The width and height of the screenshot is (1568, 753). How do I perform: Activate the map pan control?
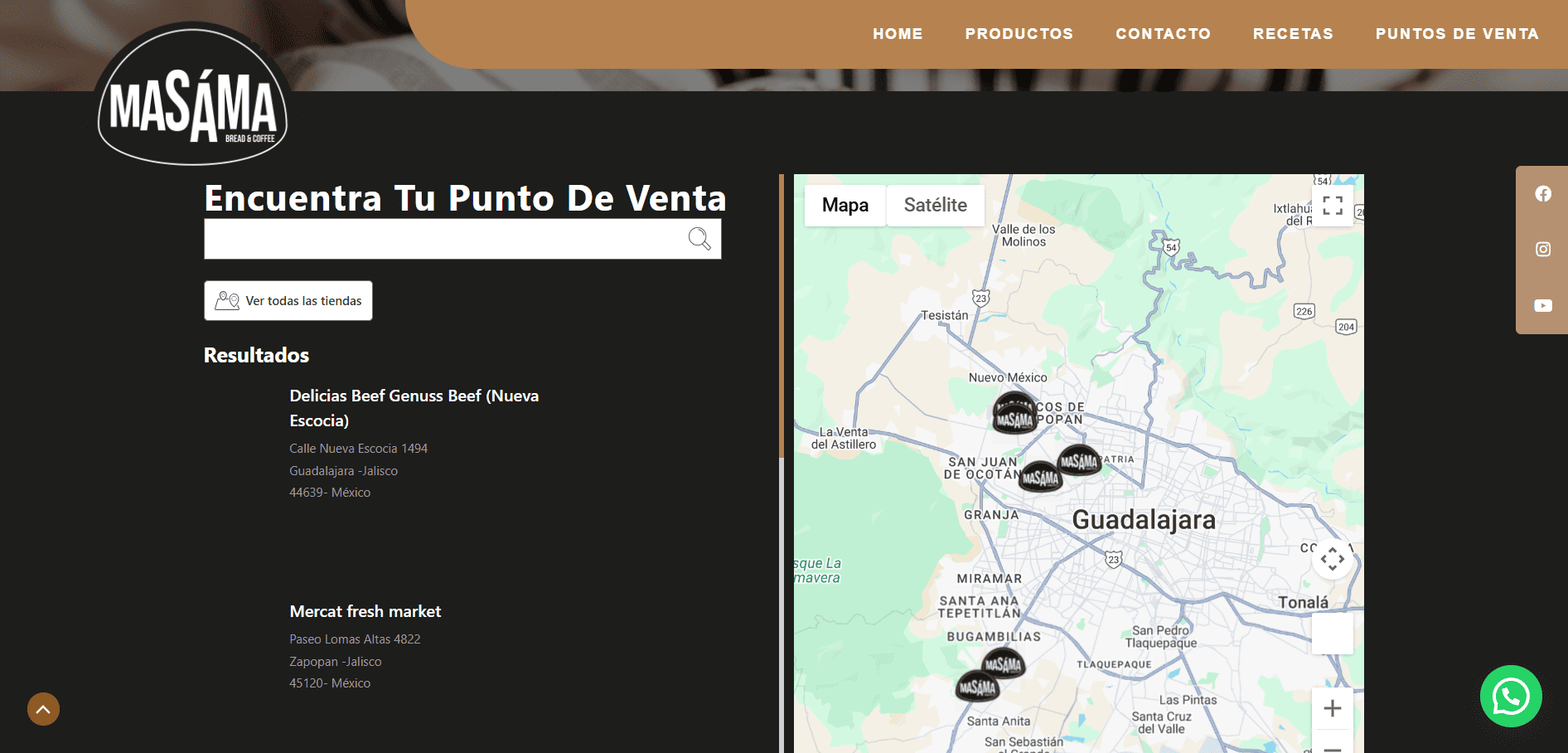[x=1332, y=559]
